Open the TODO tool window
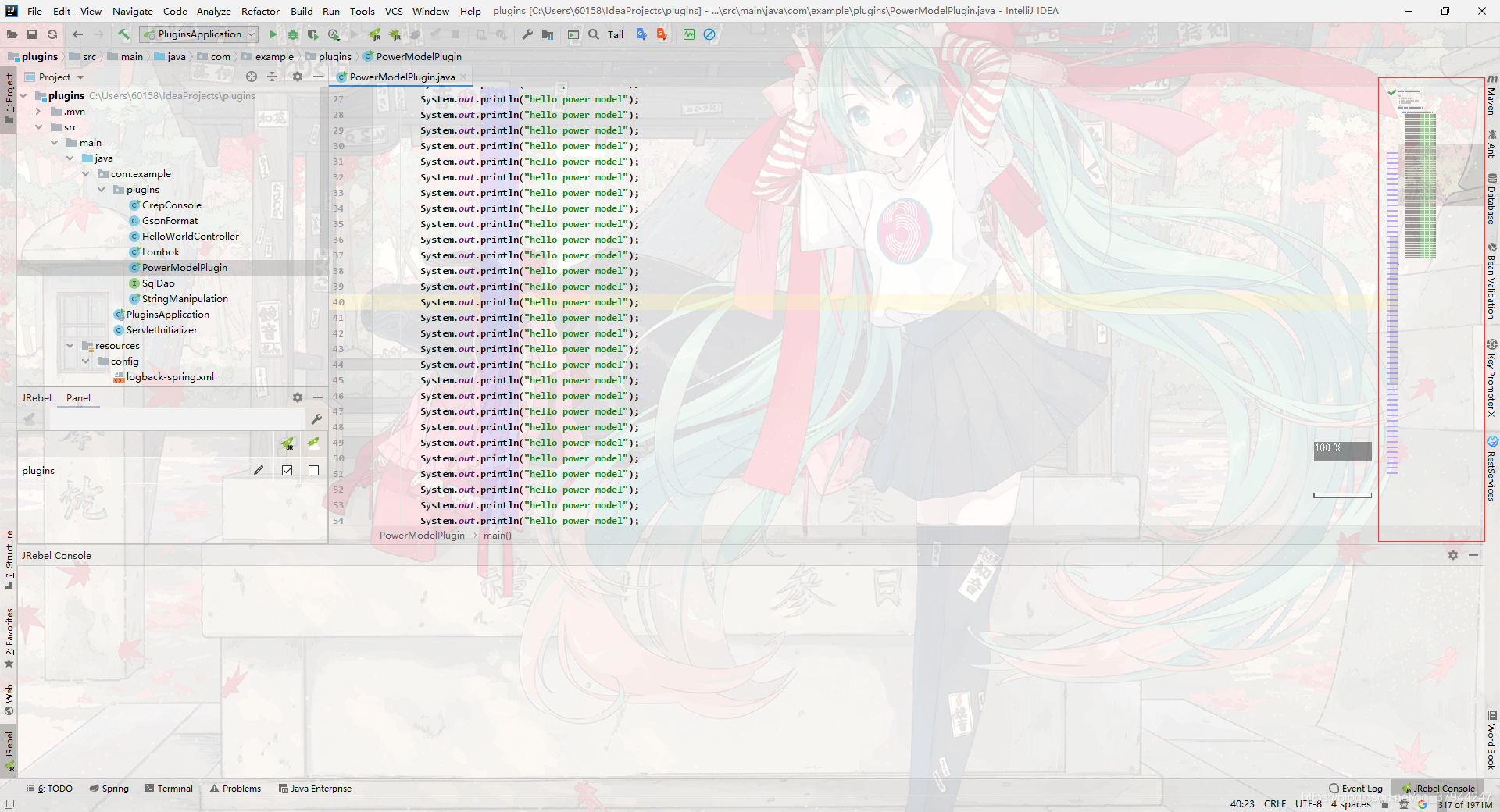Image resolution: width=1500 pixels, height=812 pixels. point(49,789)
